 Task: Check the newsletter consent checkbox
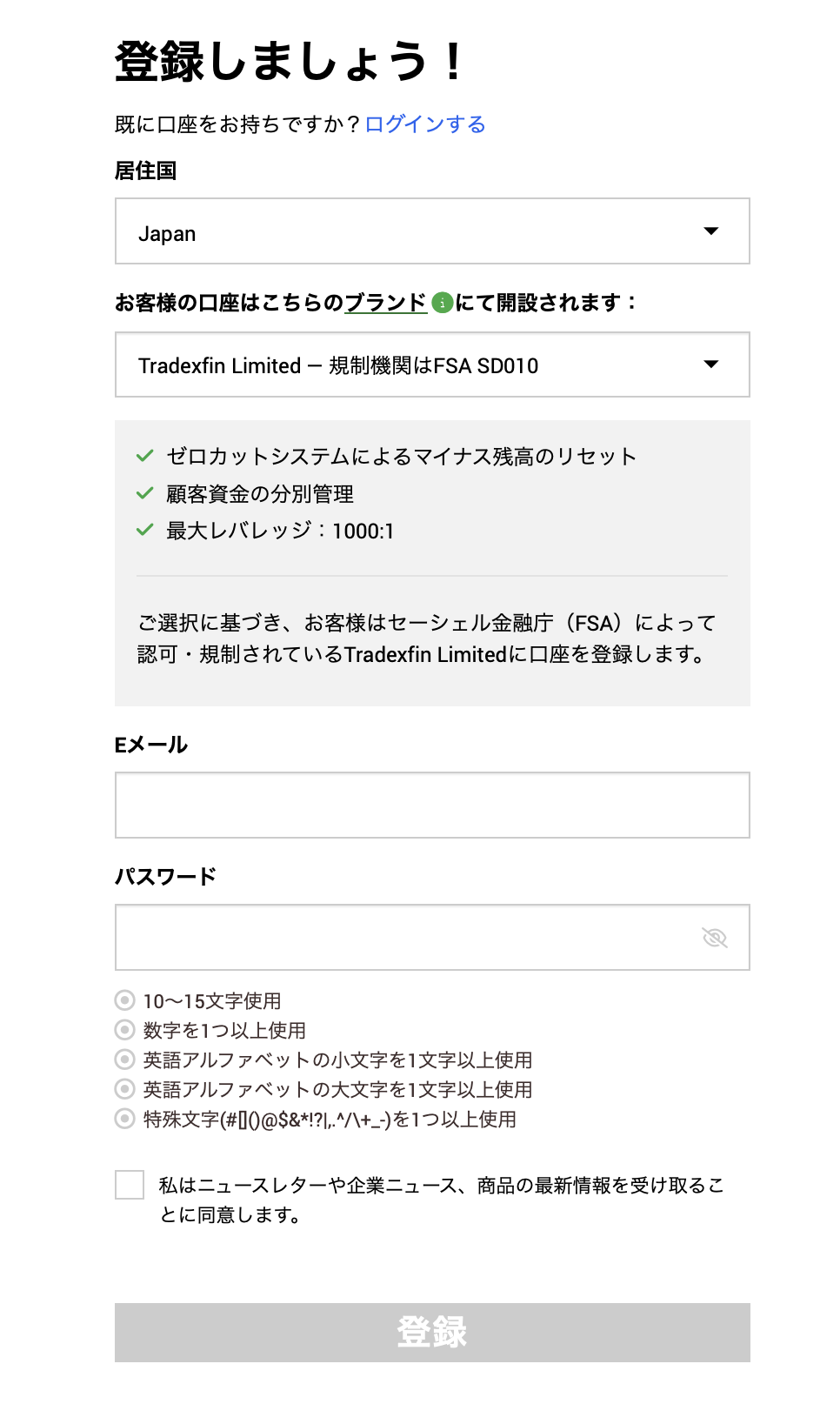(x=130, y=1185)
